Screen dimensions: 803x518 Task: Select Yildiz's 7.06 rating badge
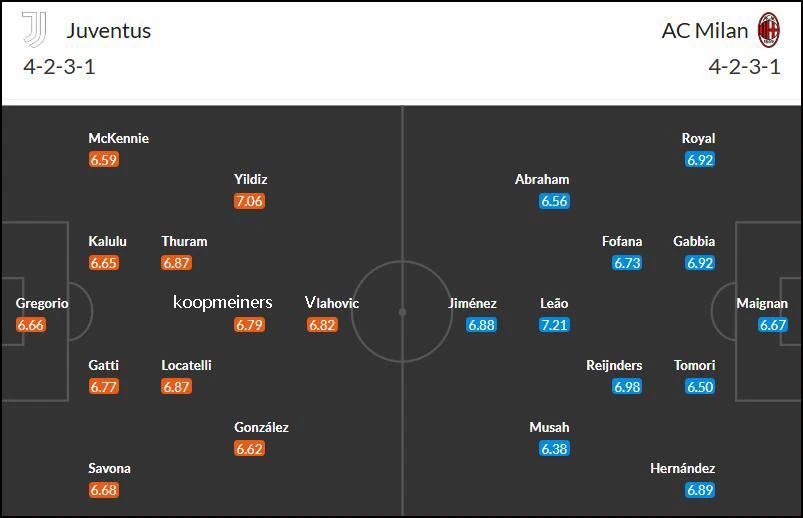(x=249, y=201)
